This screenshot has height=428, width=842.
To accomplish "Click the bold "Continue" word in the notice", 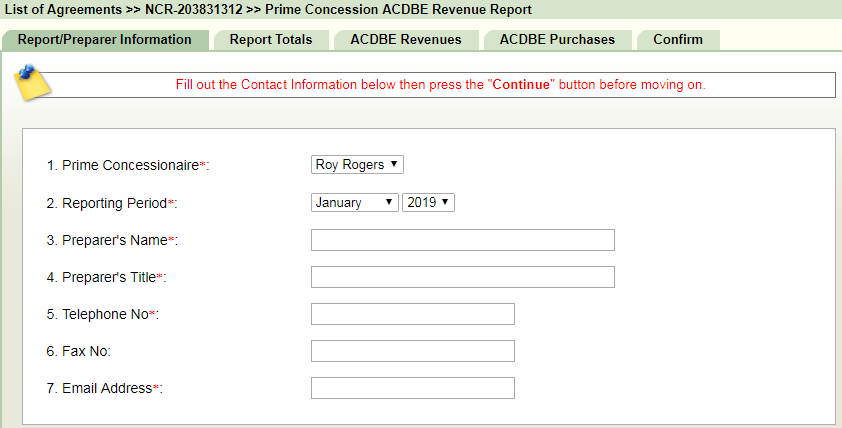I will [x=521, y=85].
